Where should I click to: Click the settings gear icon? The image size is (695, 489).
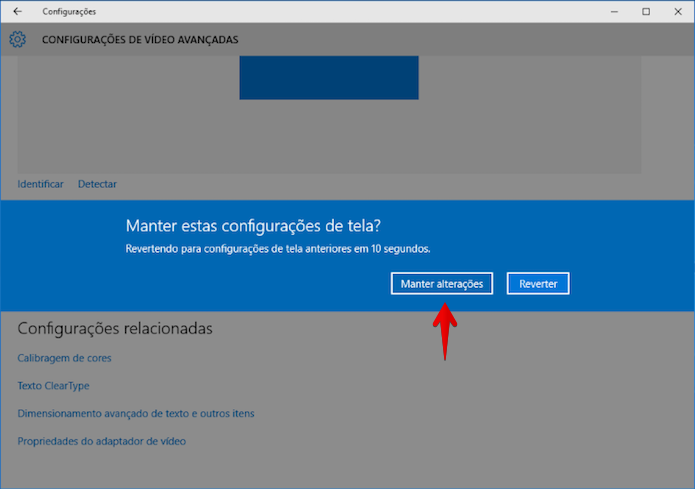pyautogui.click(x=18, y=39)
